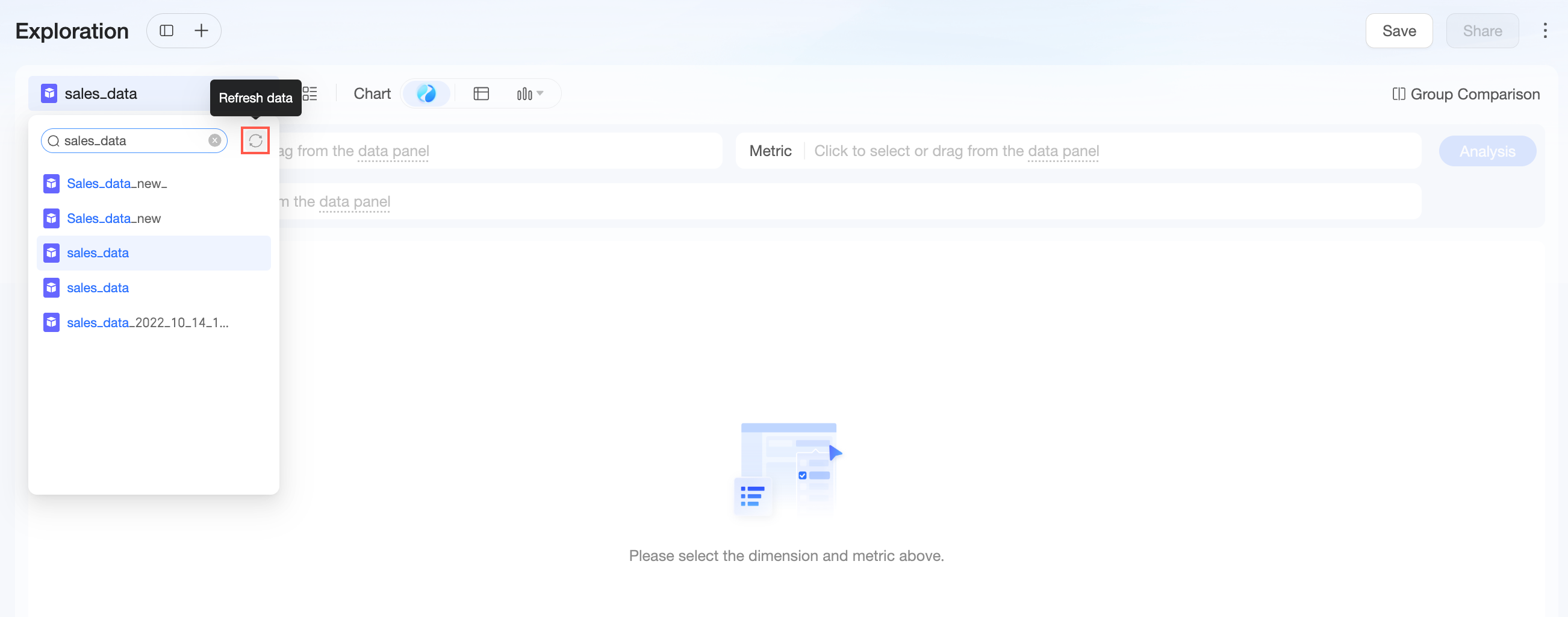
Task: Click the Metric selection field
Action: 1078,151
